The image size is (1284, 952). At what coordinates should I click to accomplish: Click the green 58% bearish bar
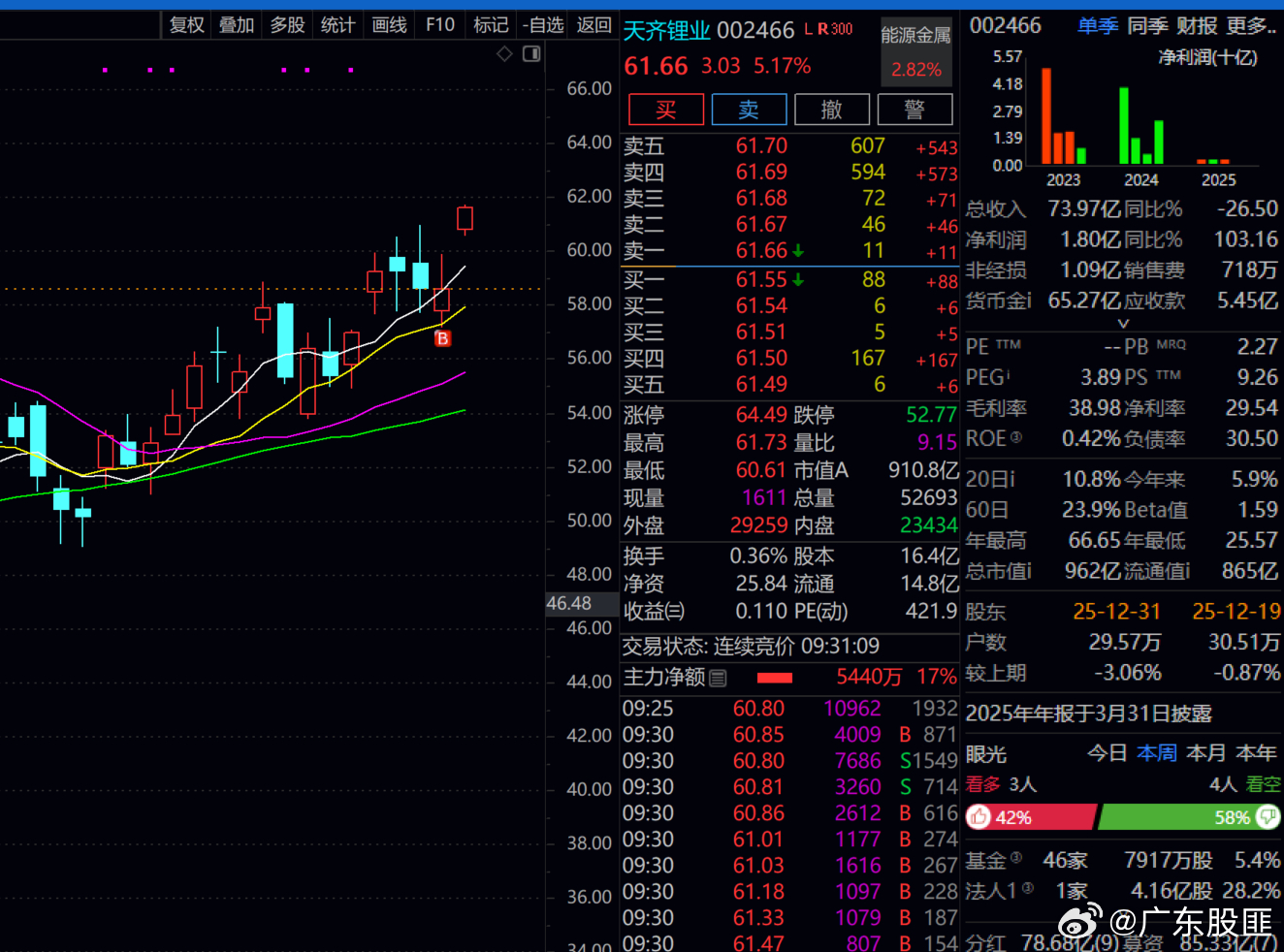coord(1191,817)
